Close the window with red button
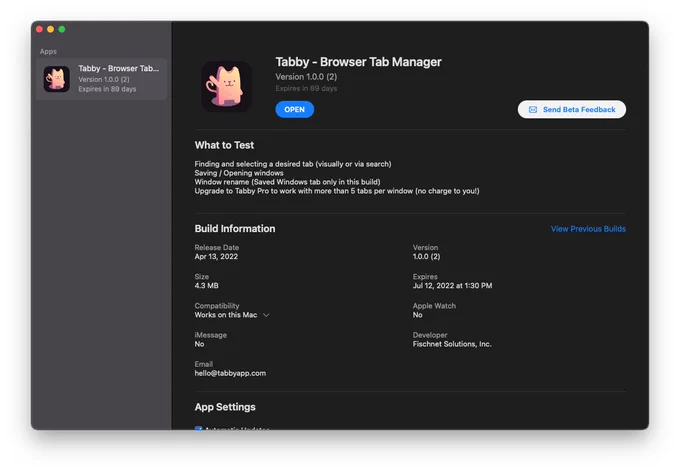 tap(39, 29)
